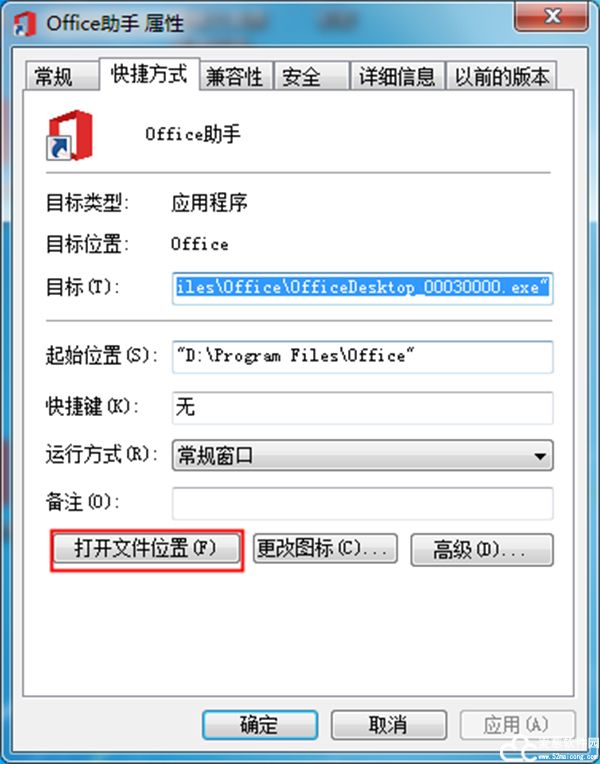This screenshot has width=600, height=764.
Task: Open the 详细信息 tab
Action: click(397, 76)
